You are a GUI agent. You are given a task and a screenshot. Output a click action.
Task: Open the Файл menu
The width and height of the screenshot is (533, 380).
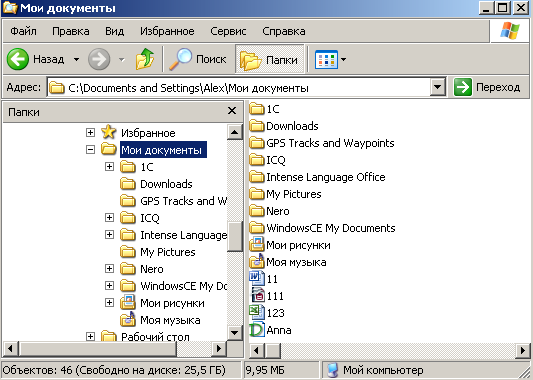(x=23, y=31)
